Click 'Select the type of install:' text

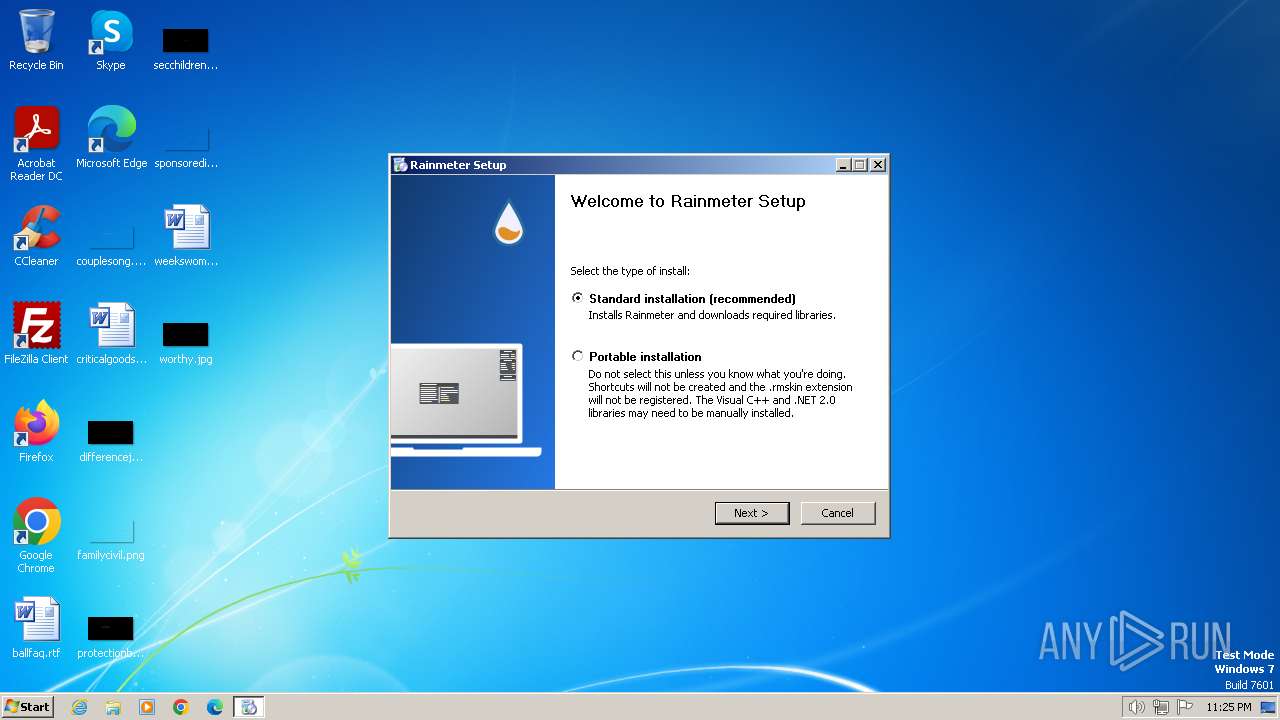click(x=630, y=271)
